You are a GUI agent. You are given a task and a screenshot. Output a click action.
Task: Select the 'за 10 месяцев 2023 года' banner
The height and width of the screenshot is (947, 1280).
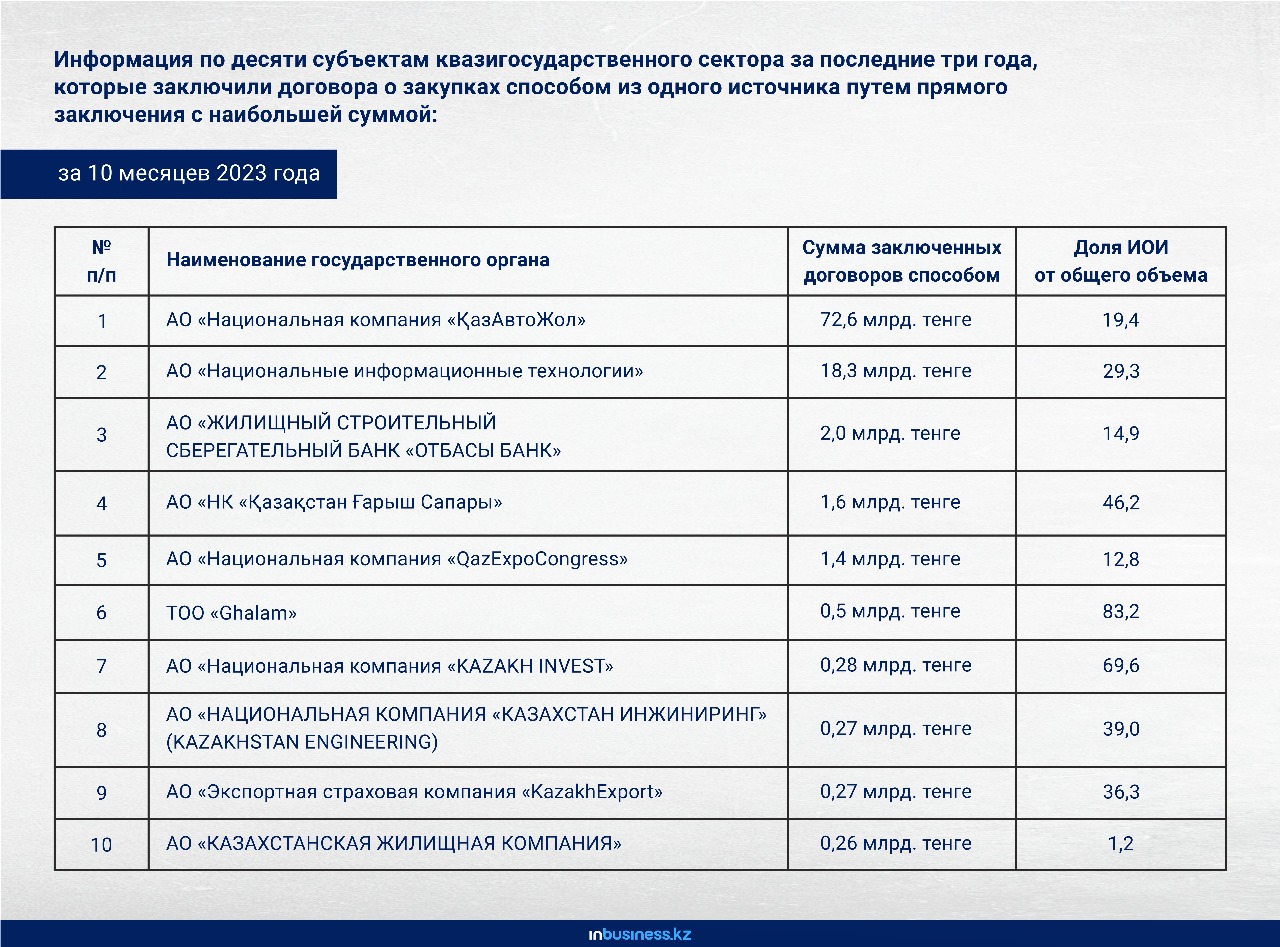click(168, 174)
